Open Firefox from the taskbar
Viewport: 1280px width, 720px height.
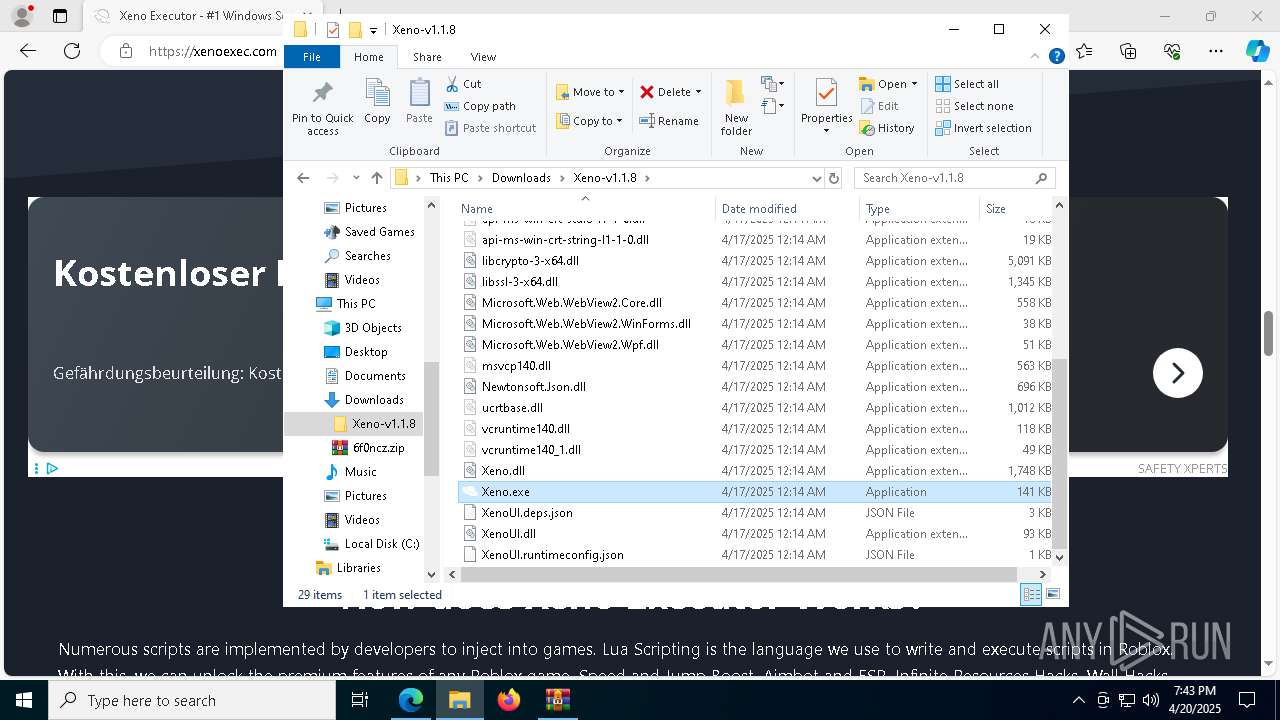click(x=509, y=700)
